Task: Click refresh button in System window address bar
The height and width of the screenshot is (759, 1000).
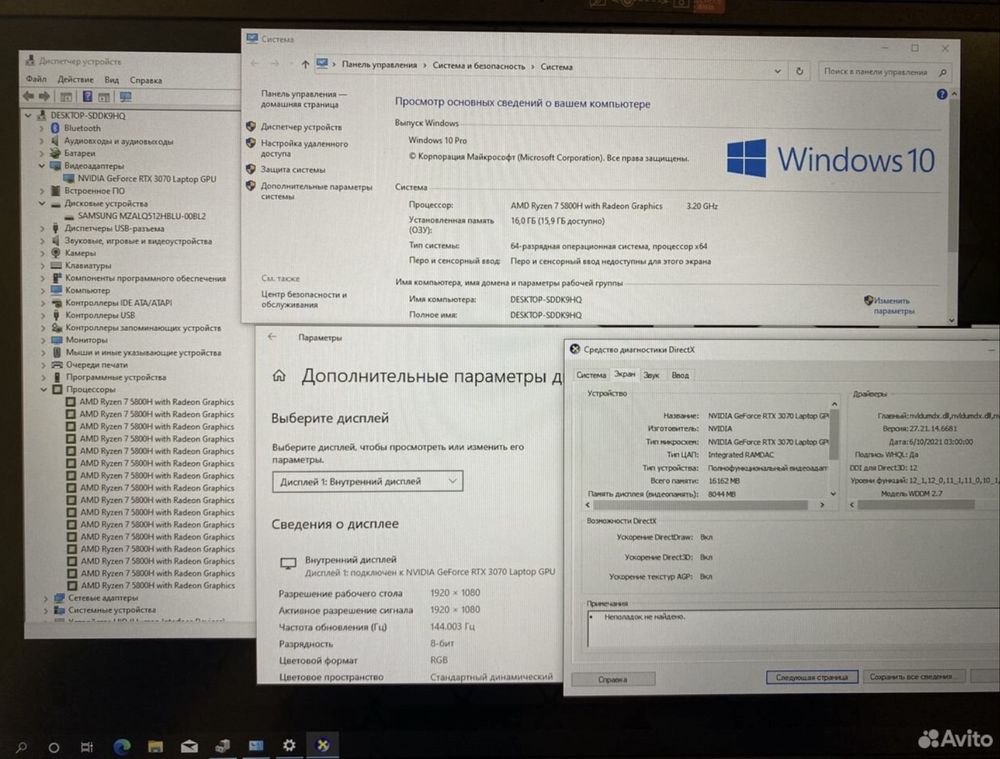Action: pos(799,71)
